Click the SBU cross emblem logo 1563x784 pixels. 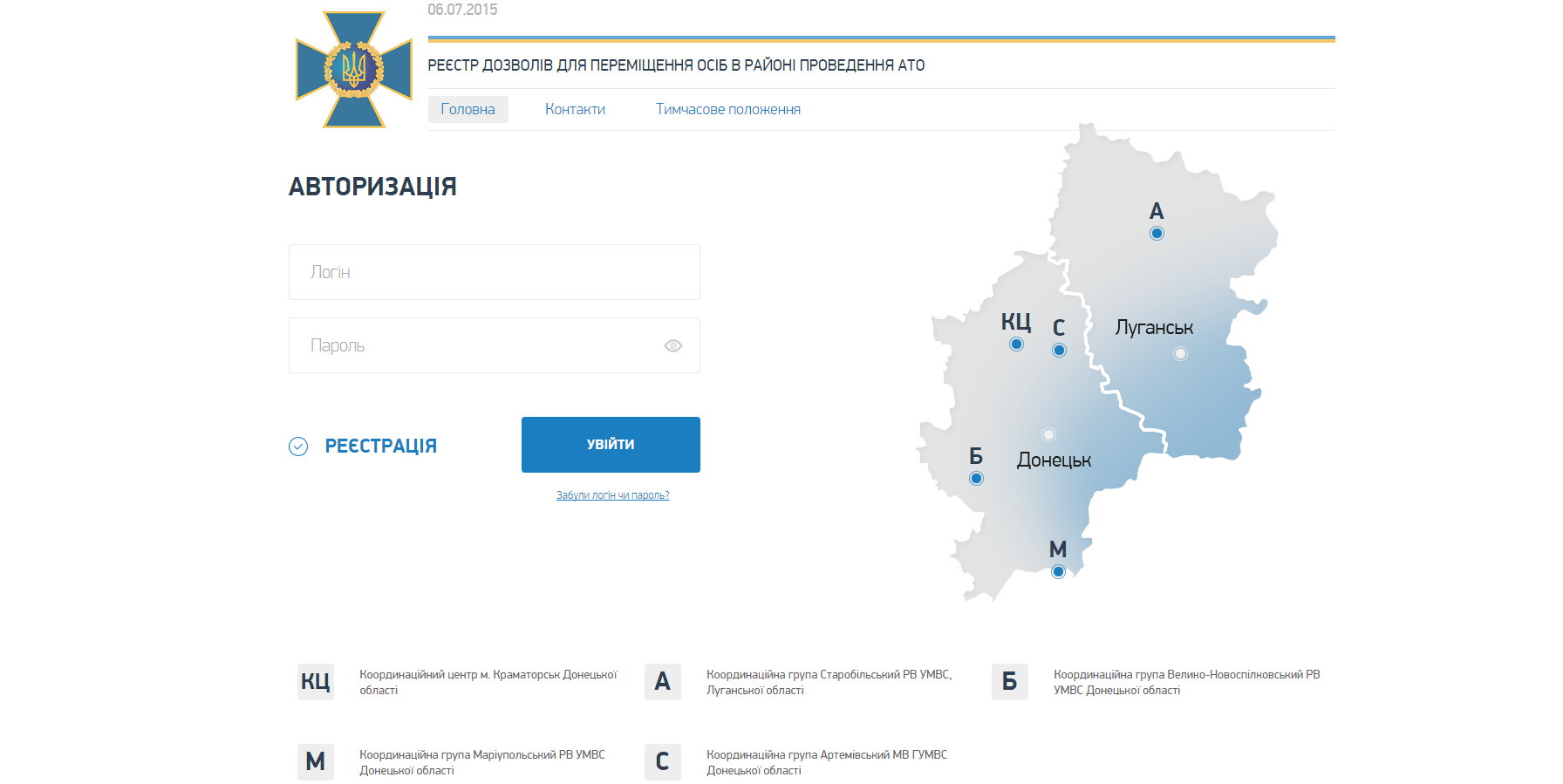pyautogui.click(x=353, y=70)
